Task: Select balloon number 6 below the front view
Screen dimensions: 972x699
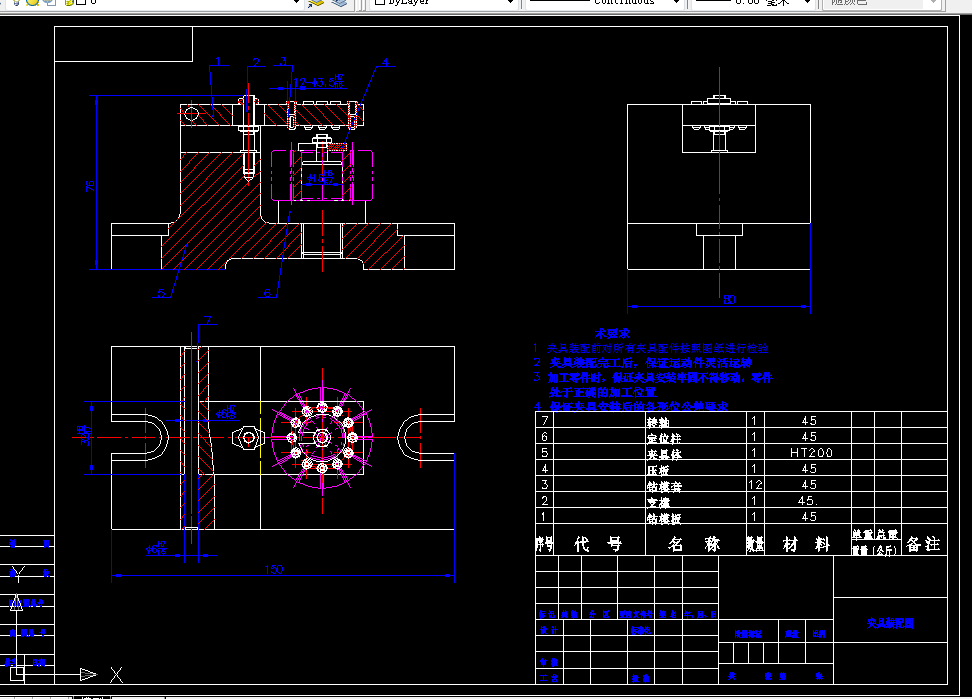Action: pos(267,292)
